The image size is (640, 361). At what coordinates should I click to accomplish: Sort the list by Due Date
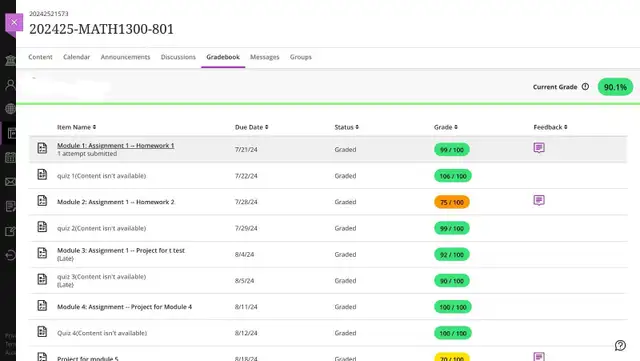251,127
